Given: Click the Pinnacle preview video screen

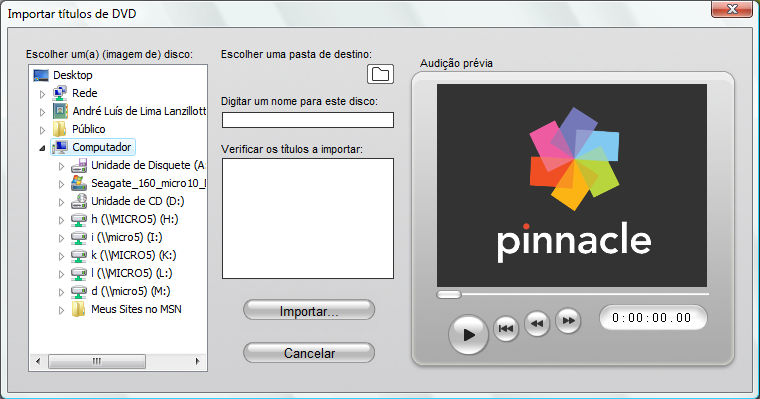Looking at the screenshot, I should pyautogui.click(x=572, y=185).
